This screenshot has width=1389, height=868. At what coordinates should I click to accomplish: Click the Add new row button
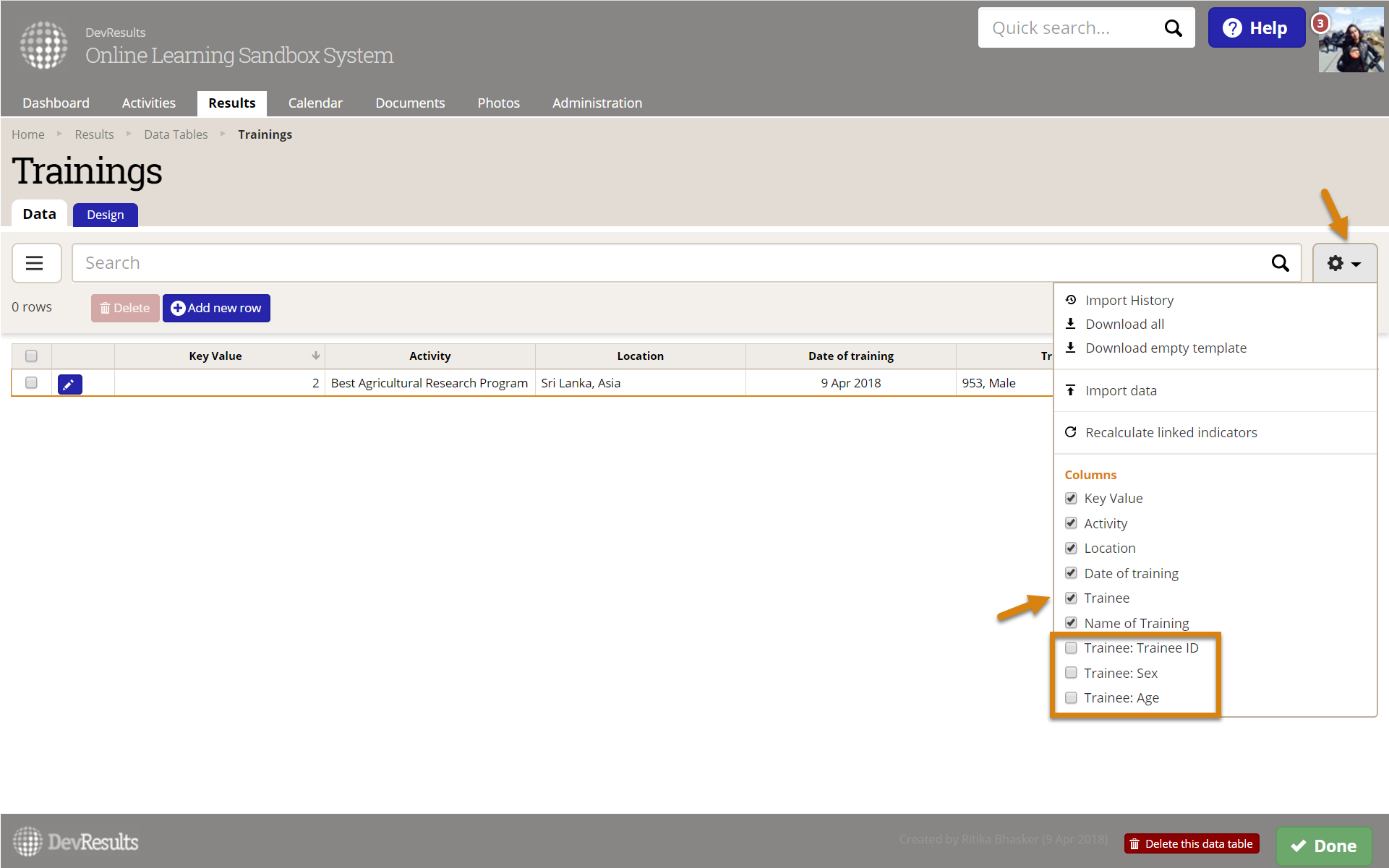216,308
